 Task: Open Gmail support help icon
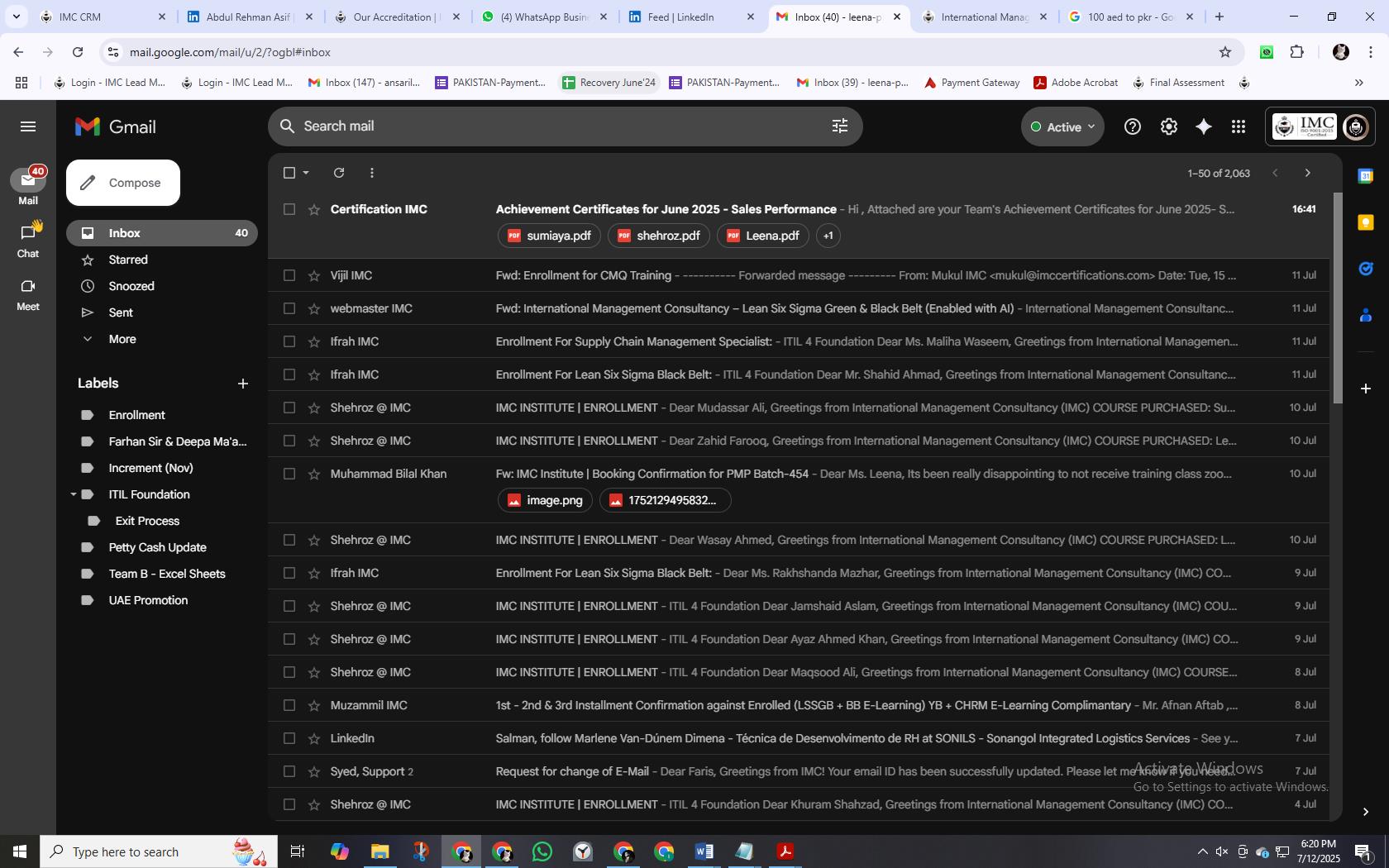(1132, 126)
